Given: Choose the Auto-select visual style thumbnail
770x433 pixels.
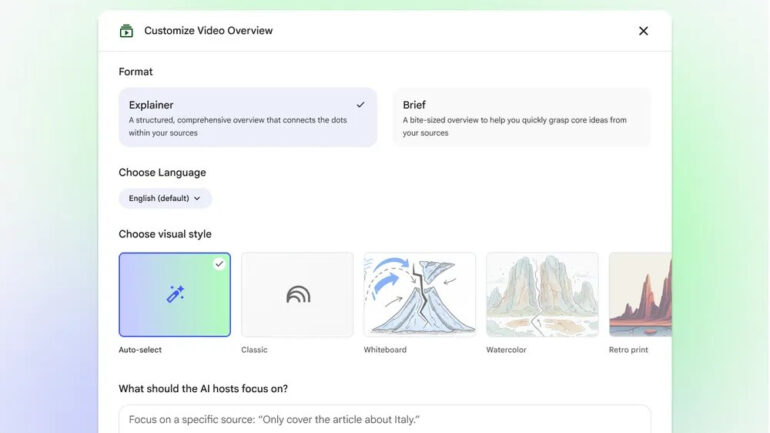Looking at the screenshot, I should [x=174, y=294].
